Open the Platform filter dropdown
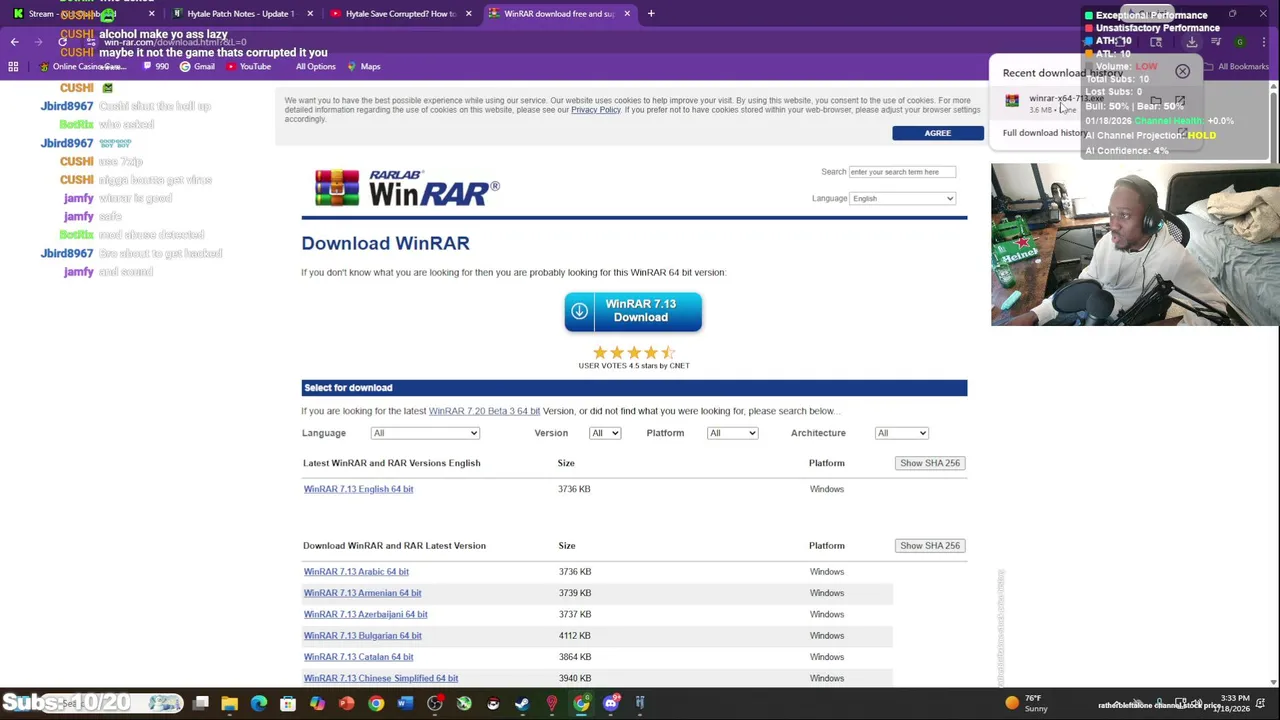 coord(732,433)
